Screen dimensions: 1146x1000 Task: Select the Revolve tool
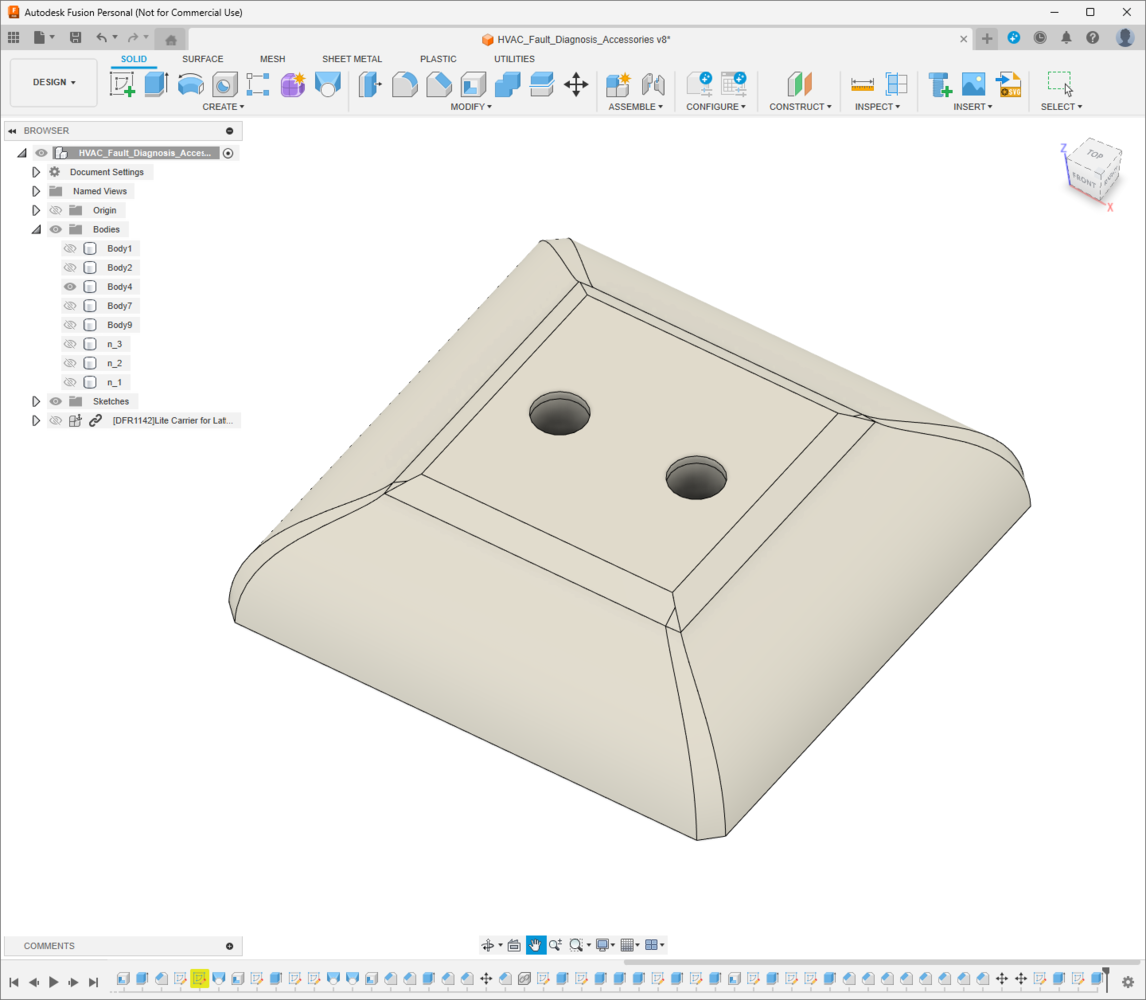191,84
